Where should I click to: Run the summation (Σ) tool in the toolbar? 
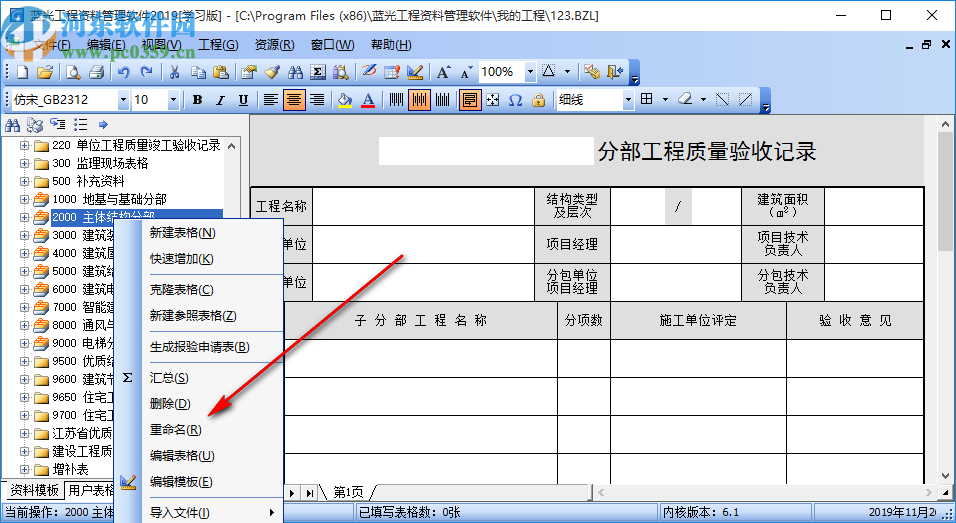pyautogui.click(x=318, y=72)
